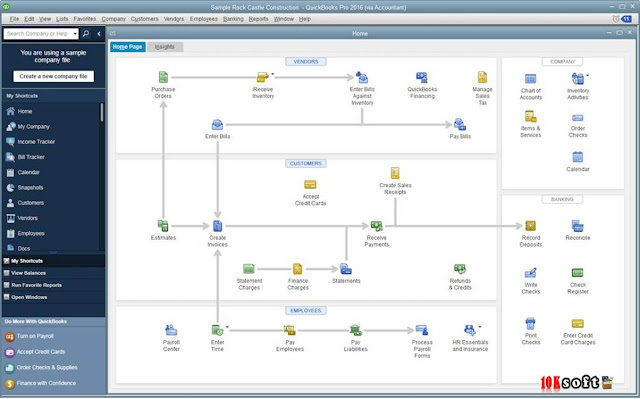The width and height of the screenshot is (640, 399).
Task: Expand Receive Inventory dropdown arrow
Action: tap(272, 74)
